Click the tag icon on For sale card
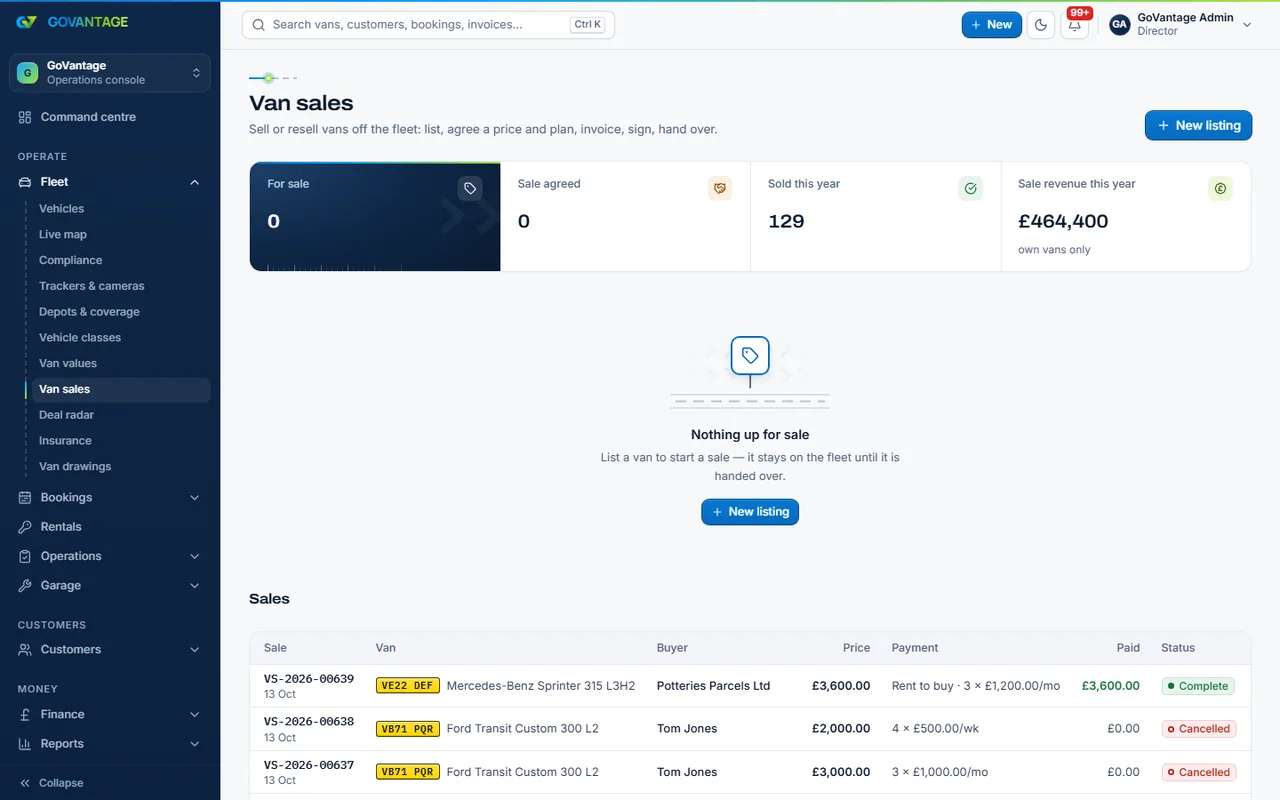The height and width of the screenshot is (800, 1280). point(470,188)
